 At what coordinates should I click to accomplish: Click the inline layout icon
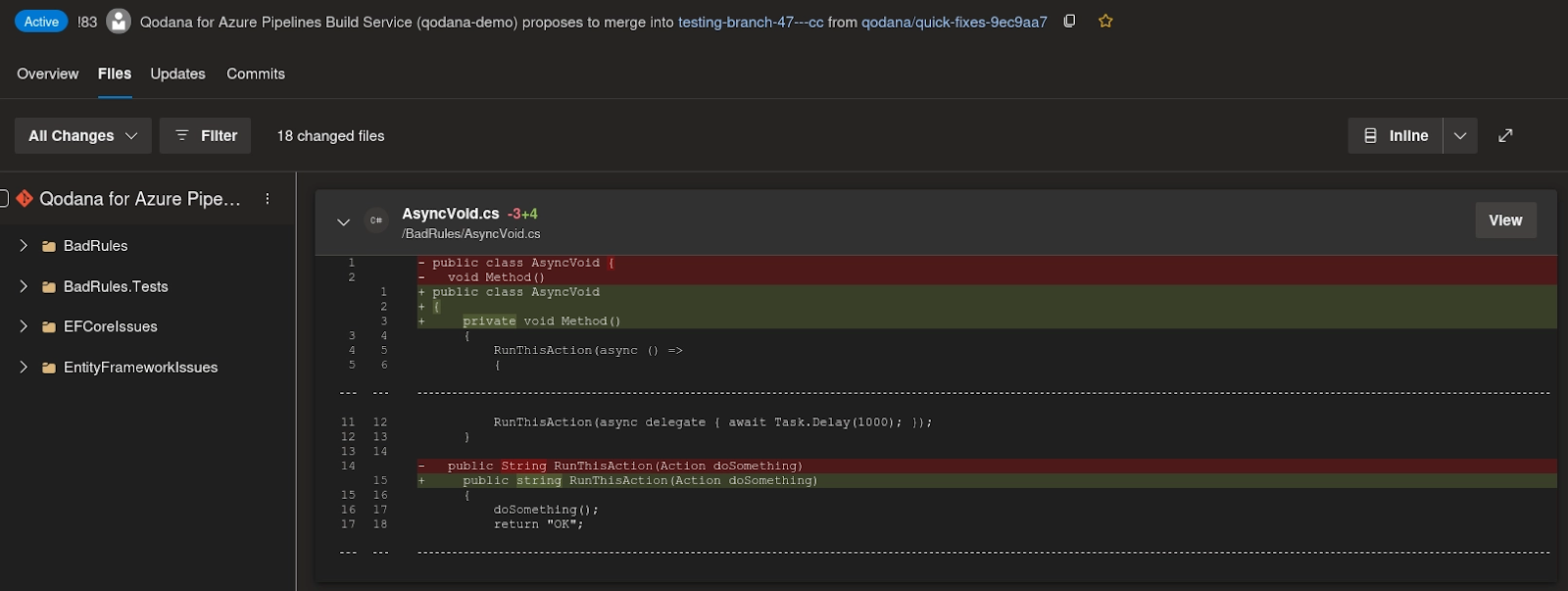1370,135
